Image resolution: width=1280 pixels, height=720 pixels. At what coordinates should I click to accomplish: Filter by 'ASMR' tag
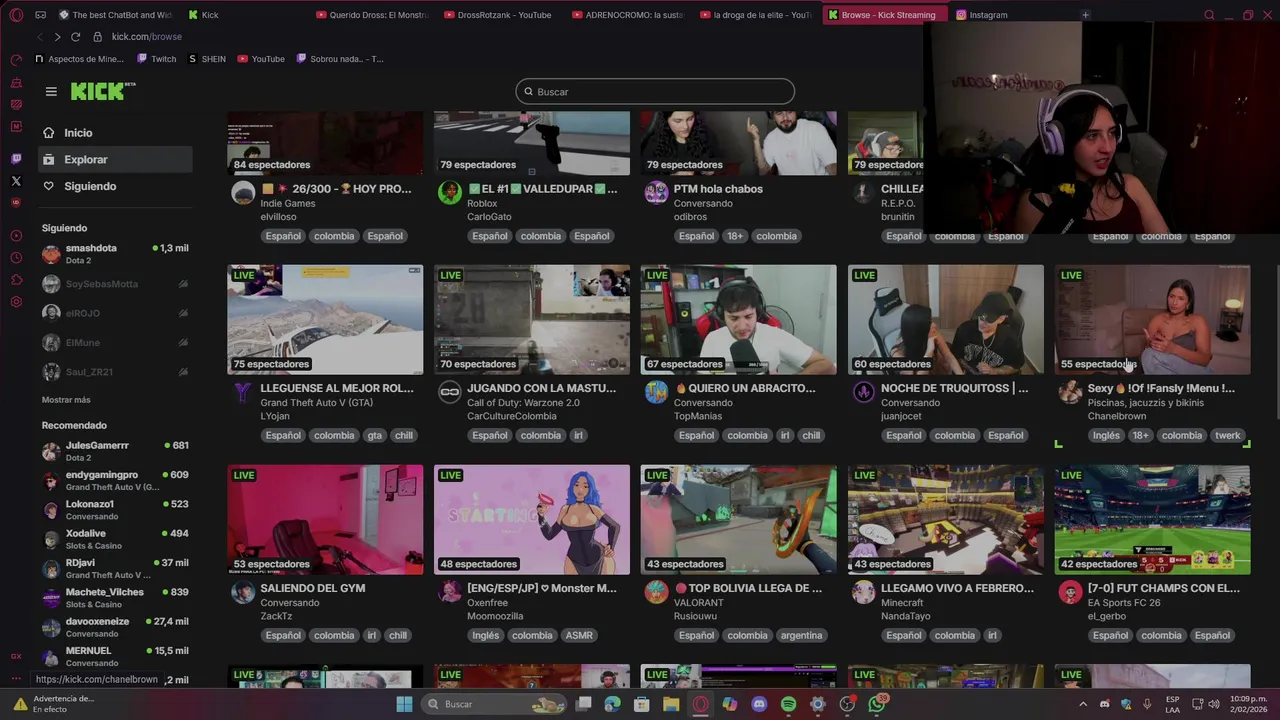tap(579, 636)
